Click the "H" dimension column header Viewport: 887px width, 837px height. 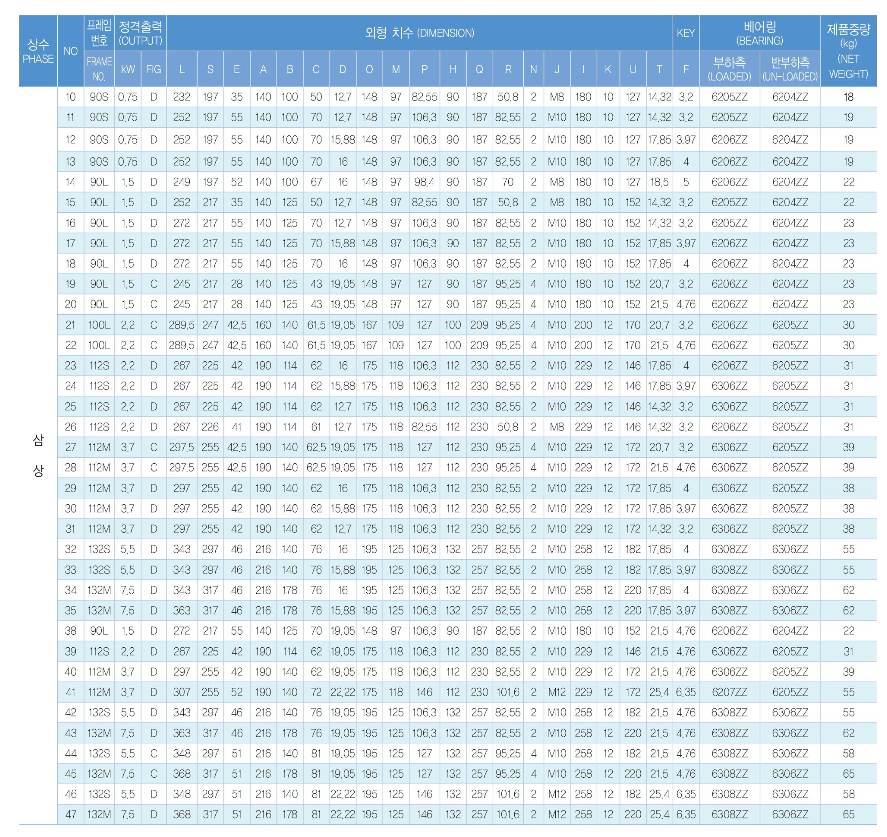pyautogui.click(x=453, y=68)
